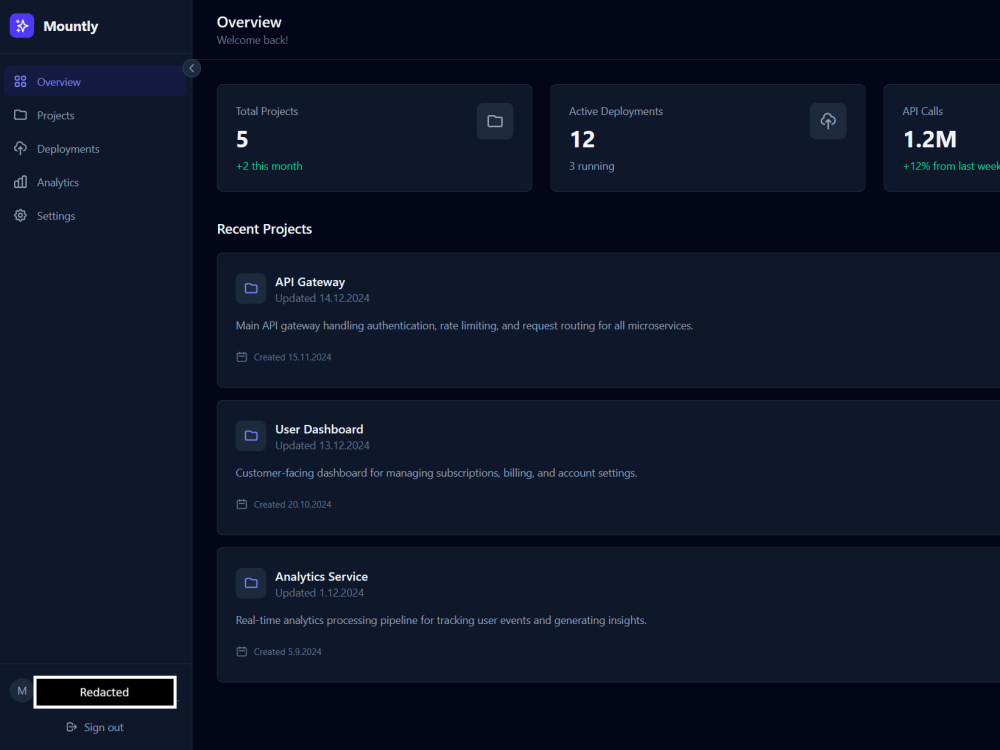Click the API Gateway description text
1000x750 pixels.
click(464, 325)
